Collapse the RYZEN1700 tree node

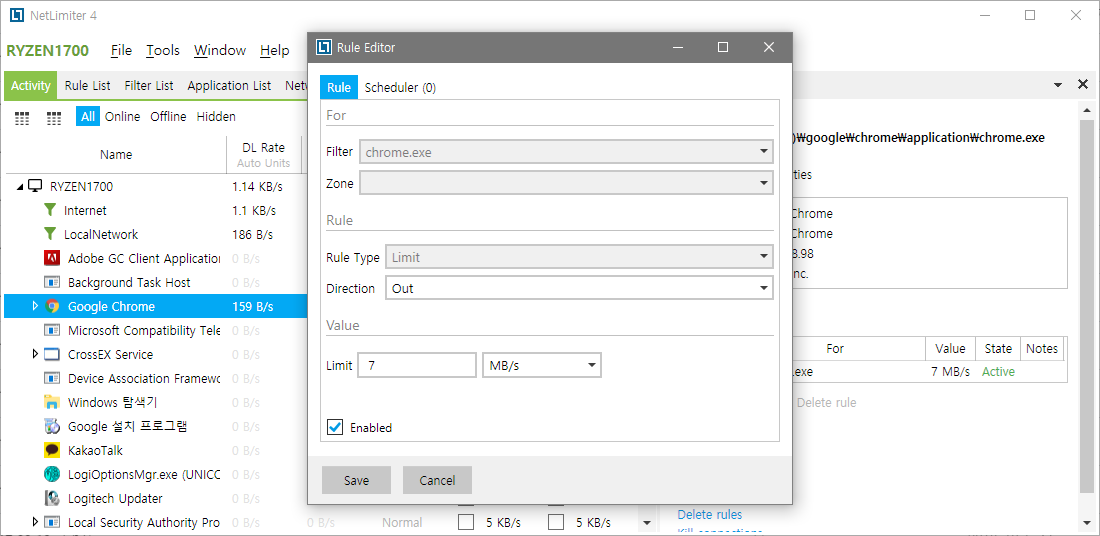[20, 187]
